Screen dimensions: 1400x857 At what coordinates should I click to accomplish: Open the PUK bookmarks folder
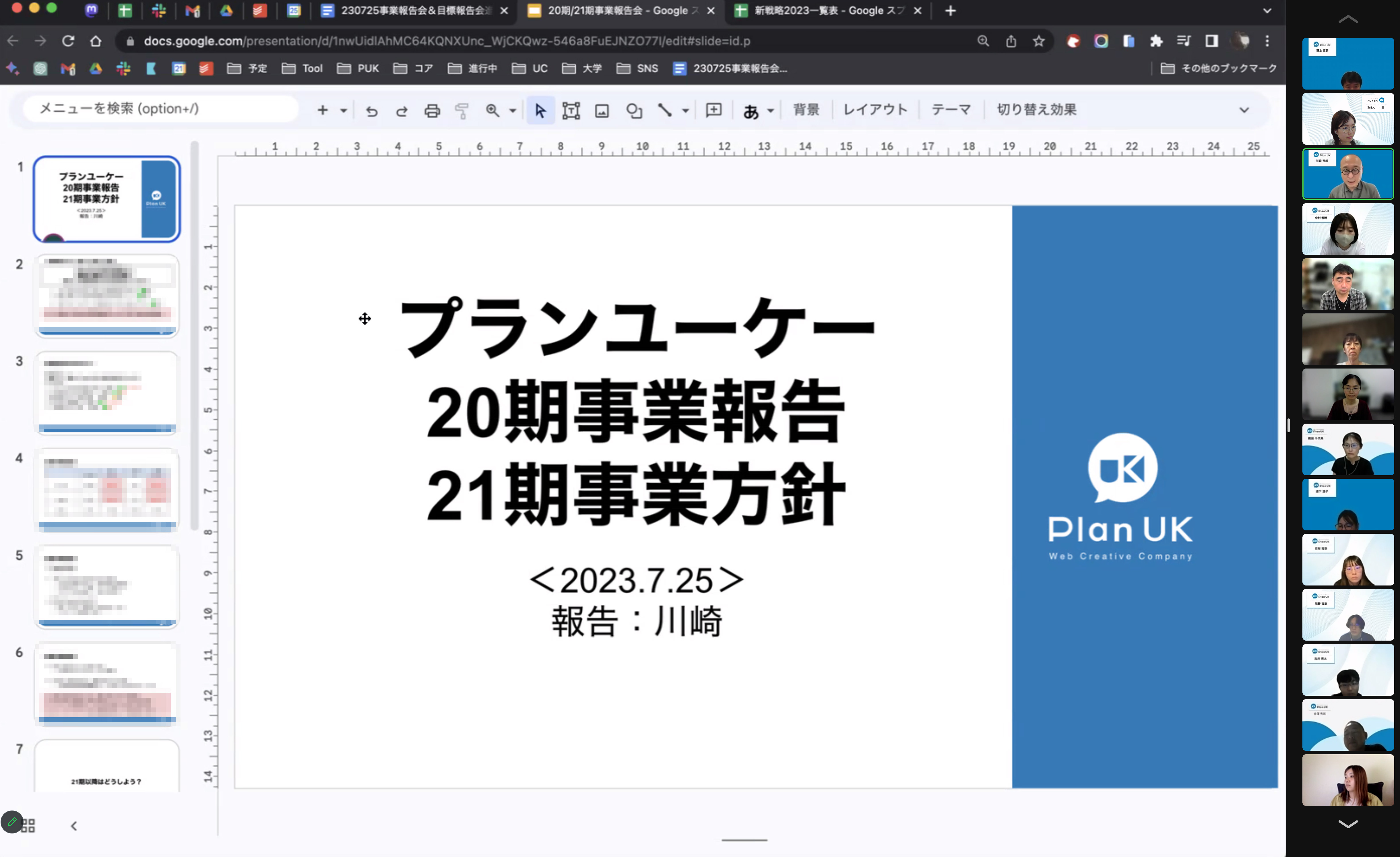tap(358, 69)
